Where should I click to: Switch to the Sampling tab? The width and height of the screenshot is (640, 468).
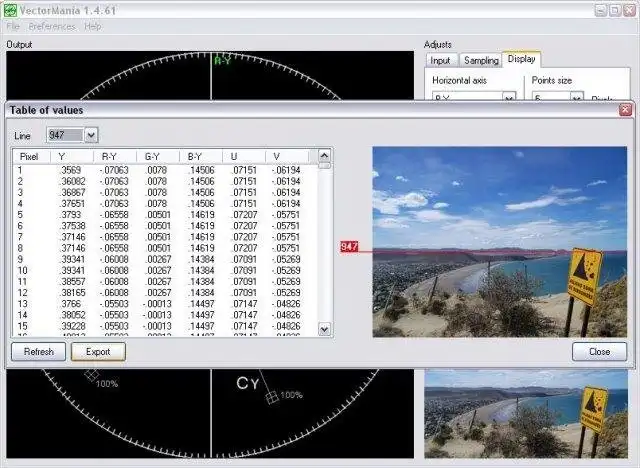[481, 60]
